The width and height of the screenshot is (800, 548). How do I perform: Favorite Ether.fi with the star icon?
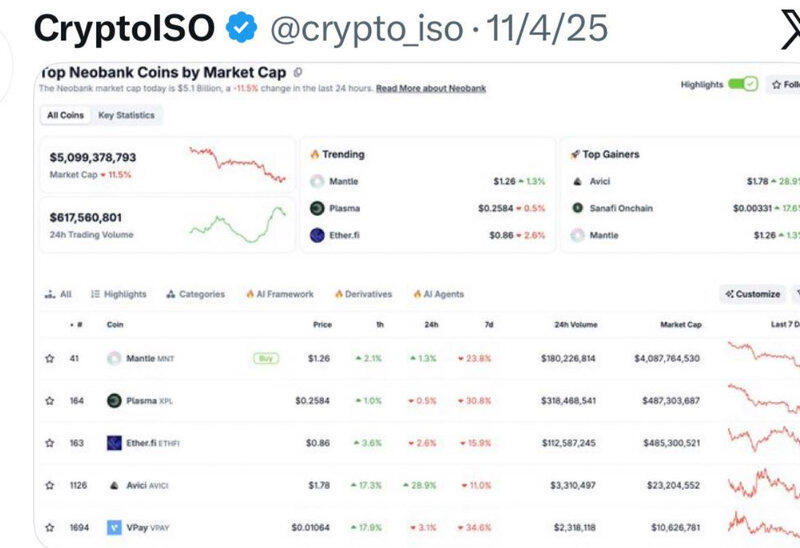click(49, 443)
